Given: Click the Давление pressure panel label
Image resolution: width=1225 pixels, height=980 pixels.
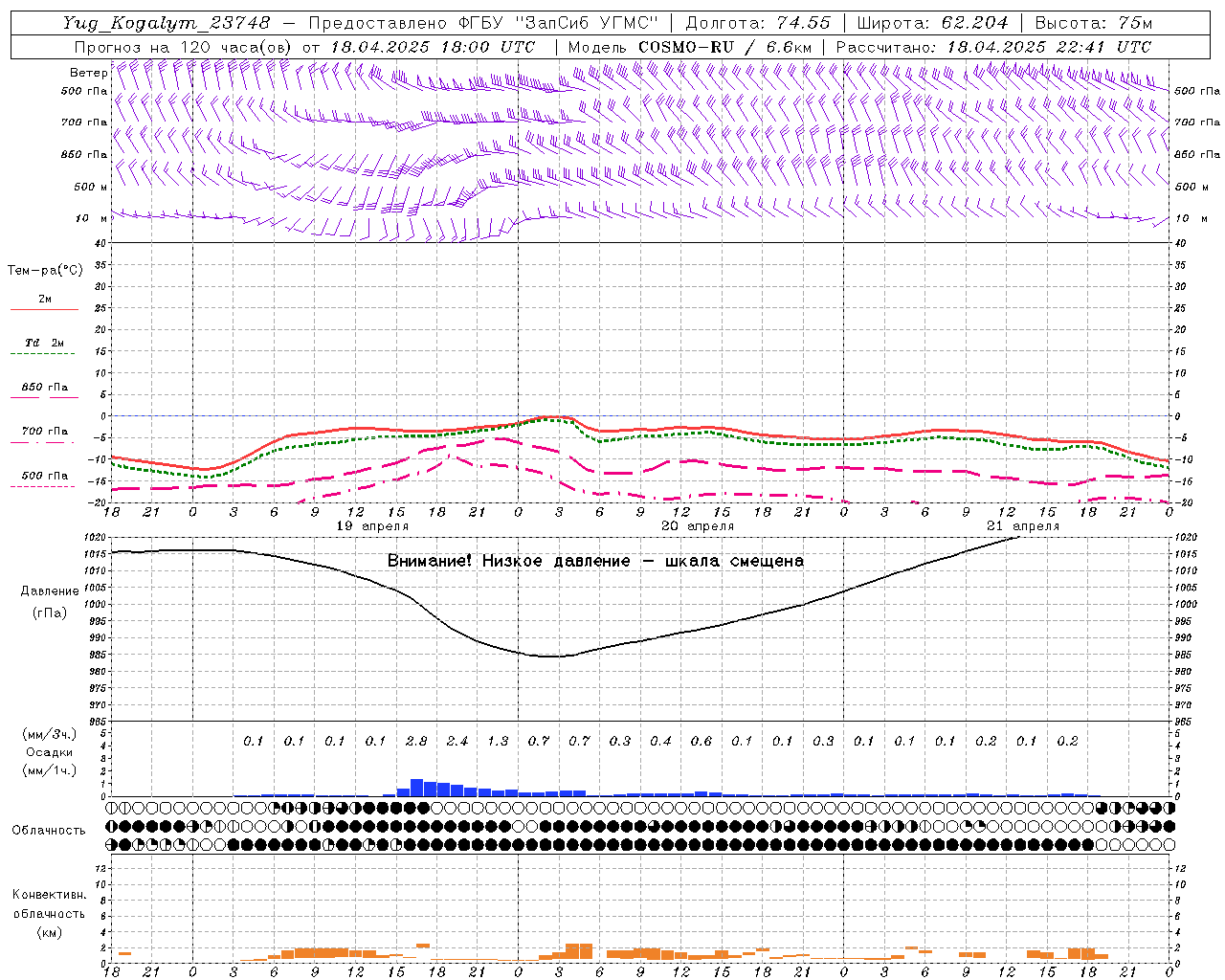Looking at the screenshot, I should tap(50, 591).
